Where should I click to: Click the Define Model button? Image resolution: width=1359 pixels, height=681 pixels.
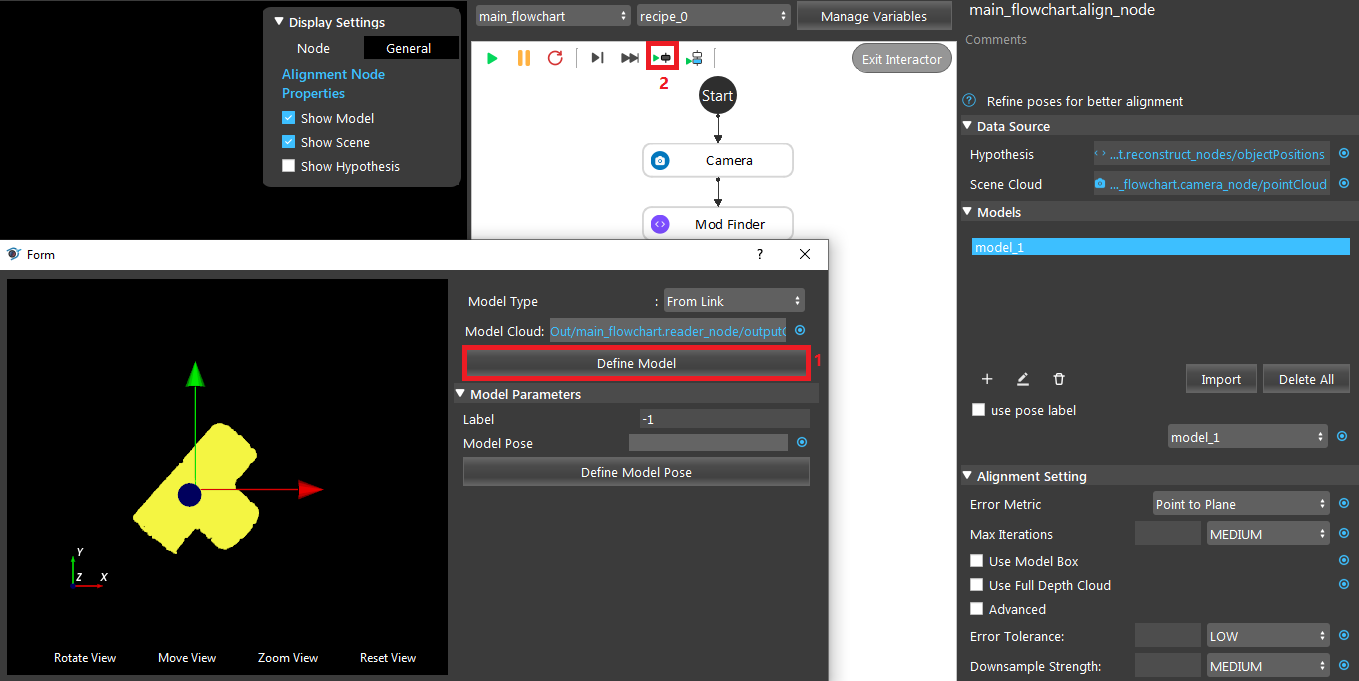(x=636, y=363)
